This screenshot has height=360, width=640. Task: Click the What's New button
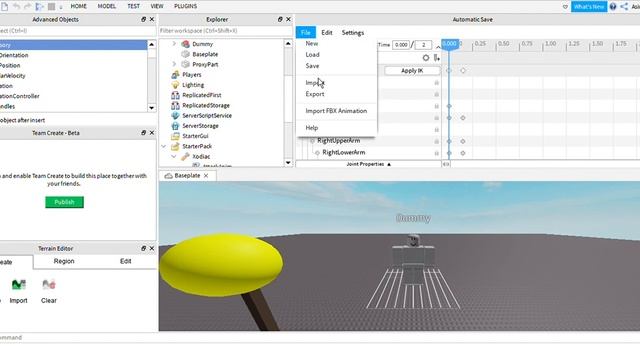click(589, 7)
